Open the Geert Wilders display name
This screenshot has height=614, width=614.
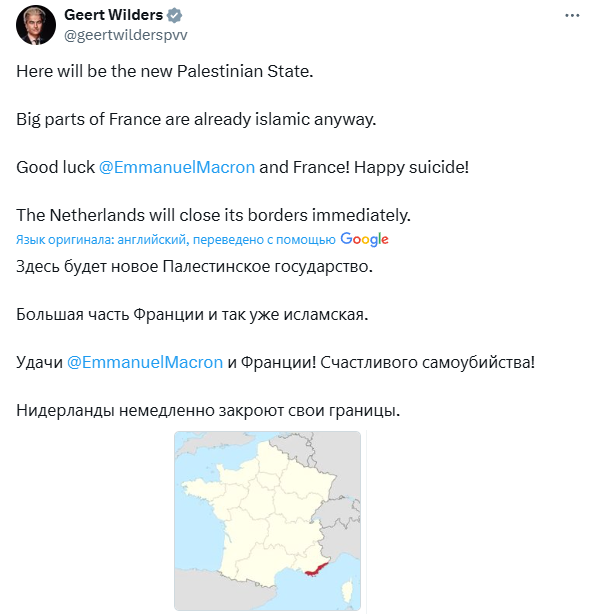[x=113, y=15]
